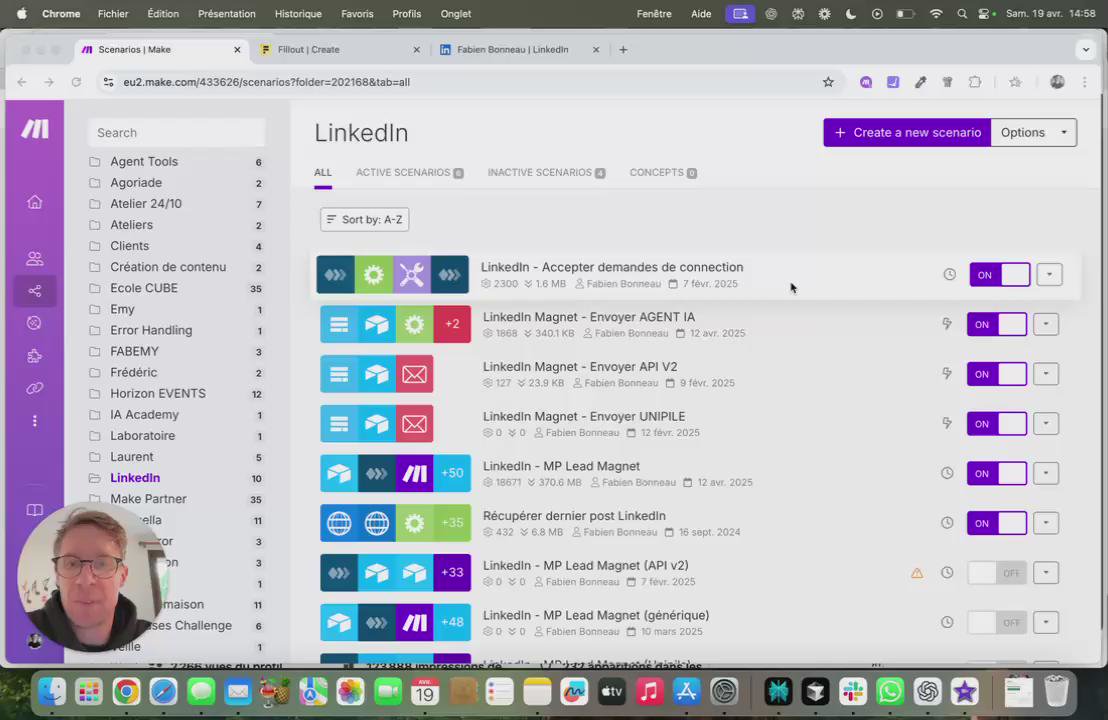Expand row menu for Envoyer UNIPILE
Screen dimensions: 1108x720
(1047, 423)
